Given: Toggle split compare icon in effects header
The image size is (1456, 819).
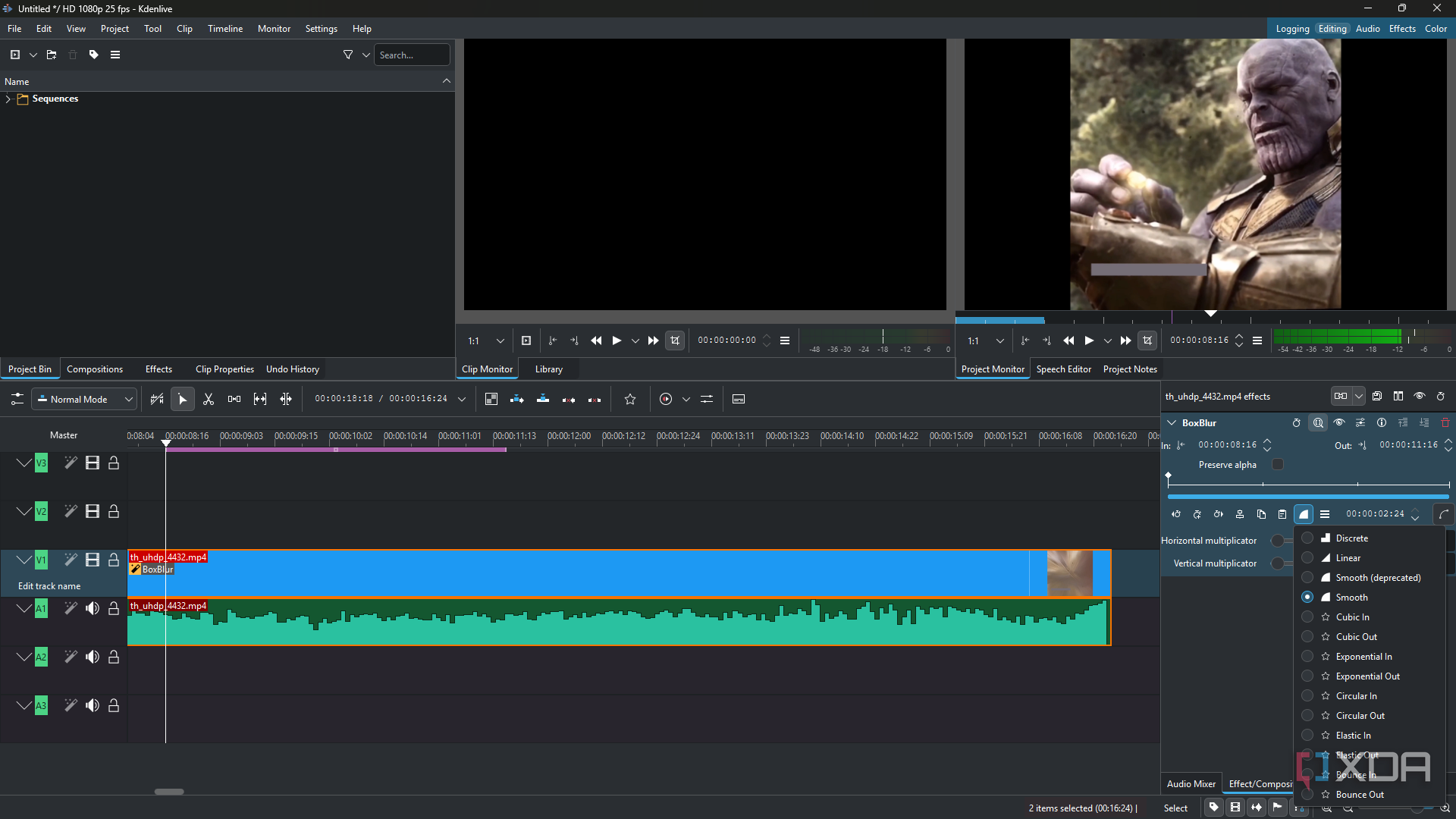Looking at the screenshot, I should (1398, 396).
